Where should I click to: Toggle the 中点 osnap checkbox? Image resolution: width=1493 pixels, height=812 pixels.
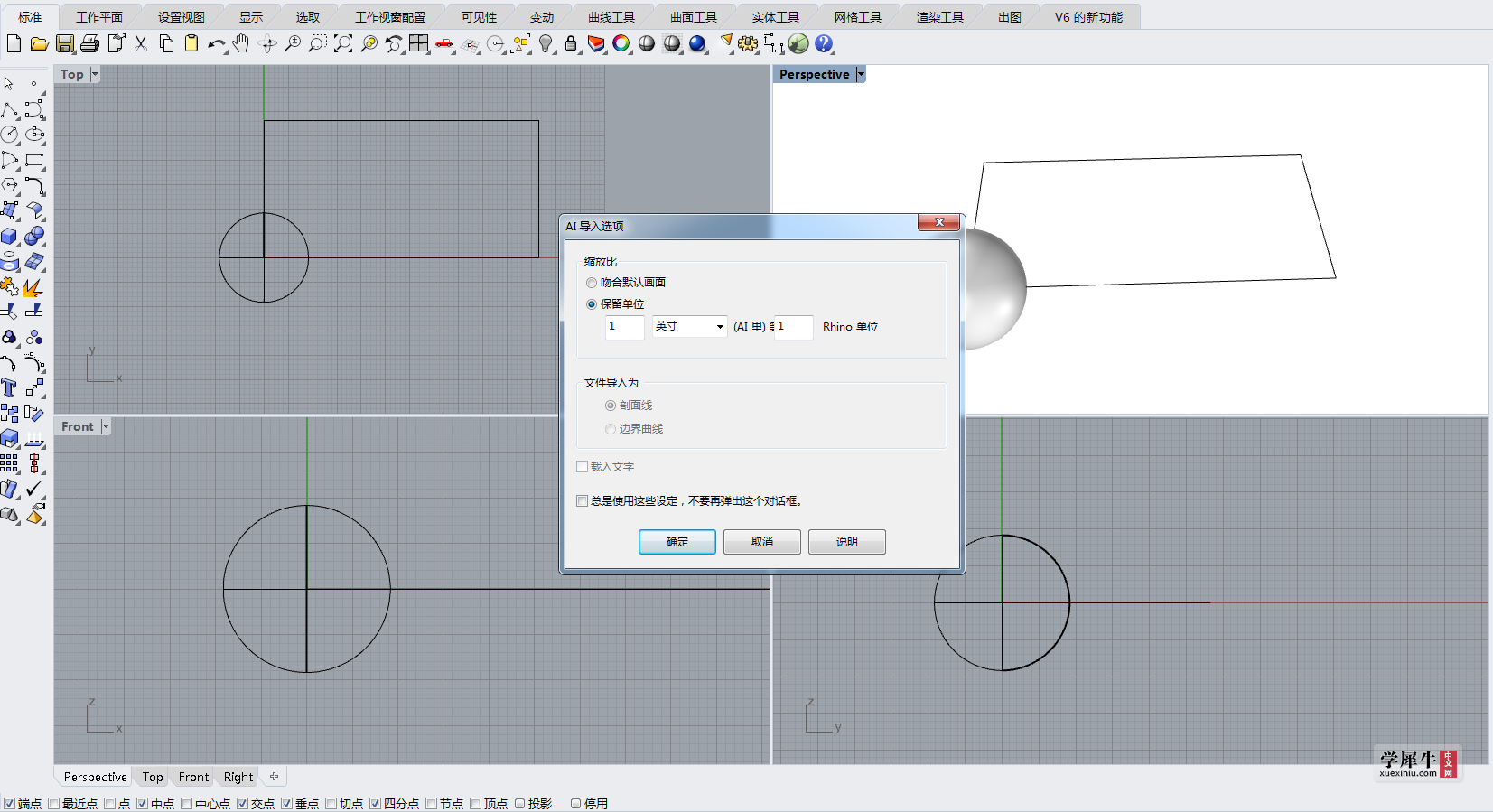(x=142, y=804)
